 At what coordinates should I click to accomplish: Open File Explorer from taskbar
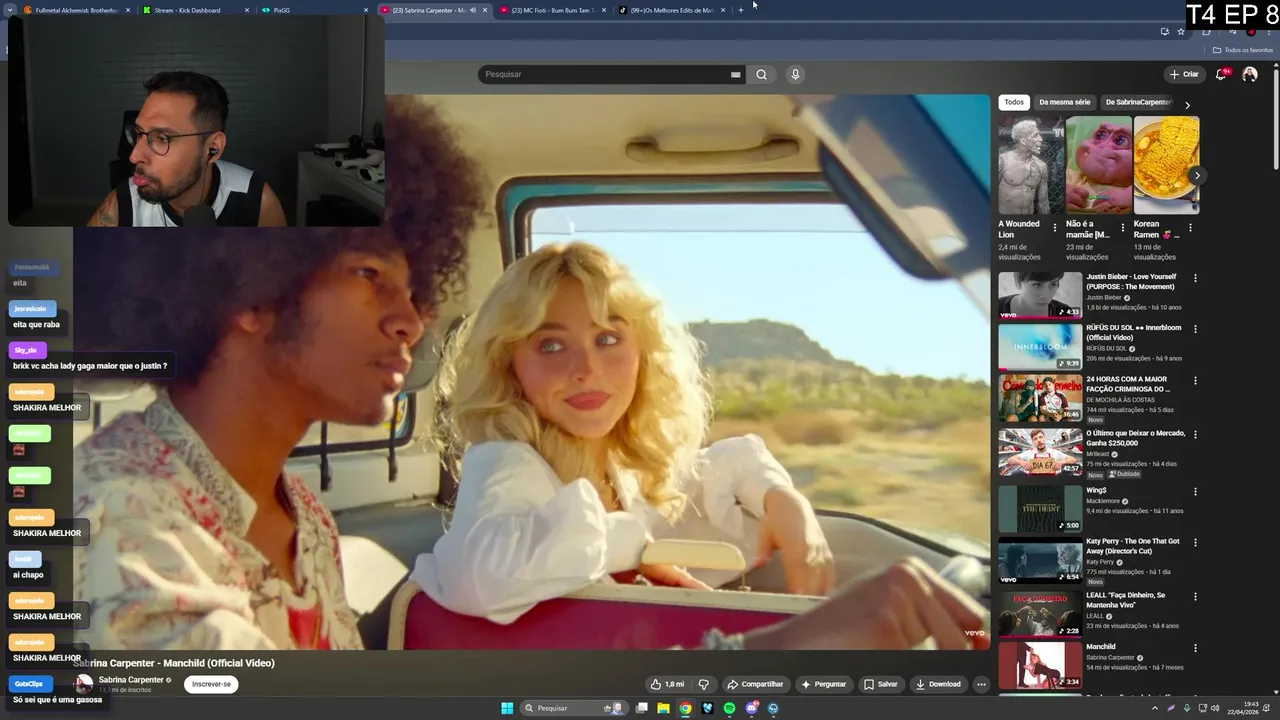tap(663, 708)
